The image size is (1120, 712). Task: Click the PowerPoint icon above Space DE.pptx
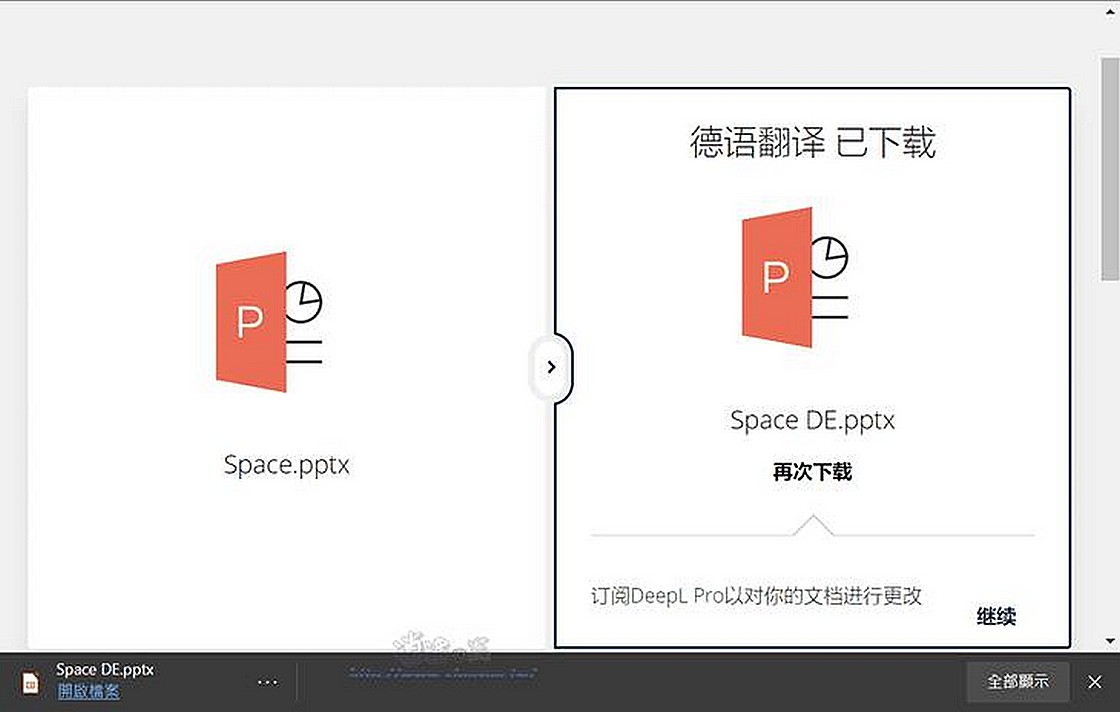[x=795, y=277]
